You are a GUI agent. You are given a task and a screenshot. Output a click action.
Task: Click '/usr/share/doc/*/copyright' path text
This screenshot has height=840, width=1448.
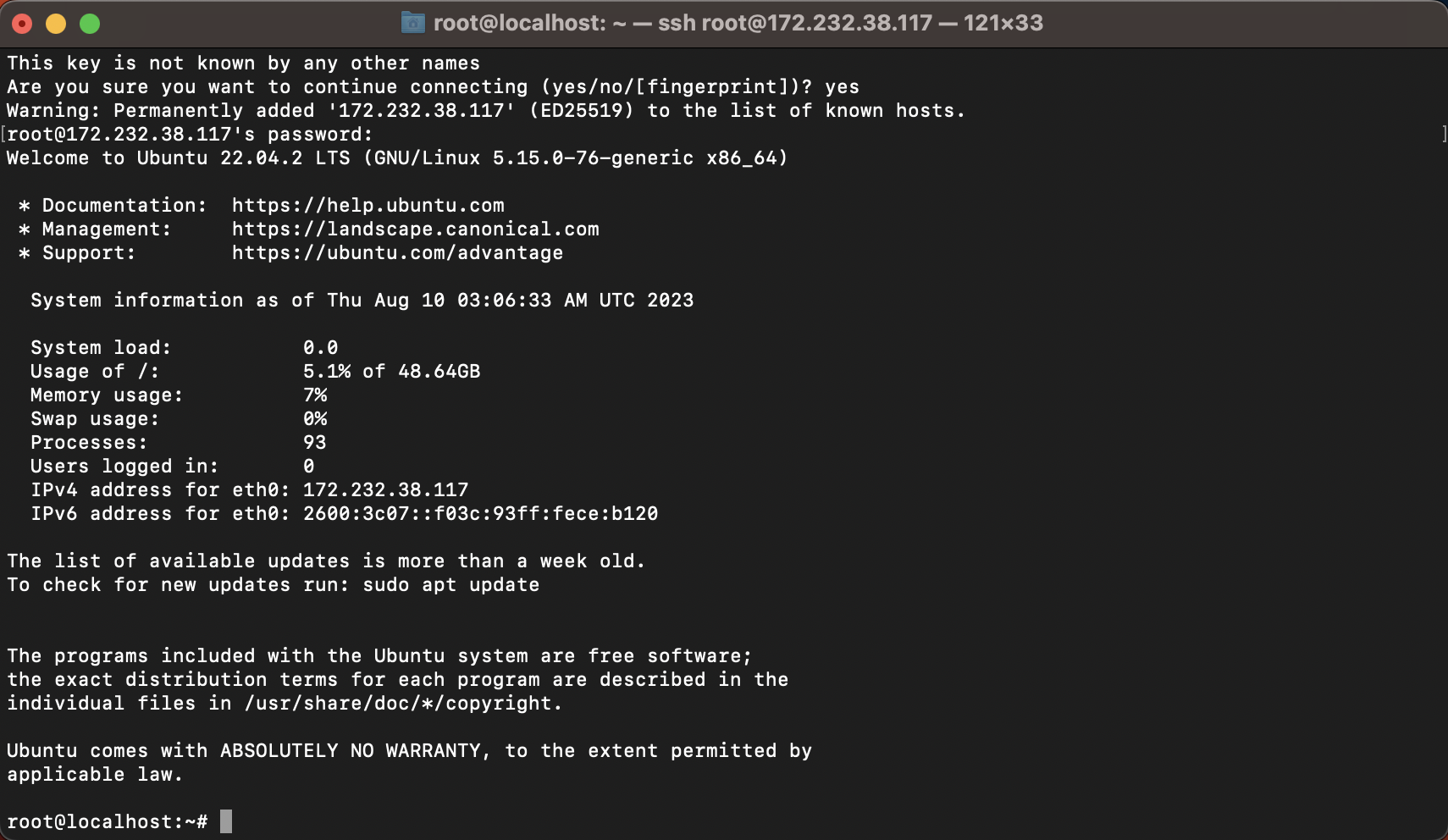point(398,704)
